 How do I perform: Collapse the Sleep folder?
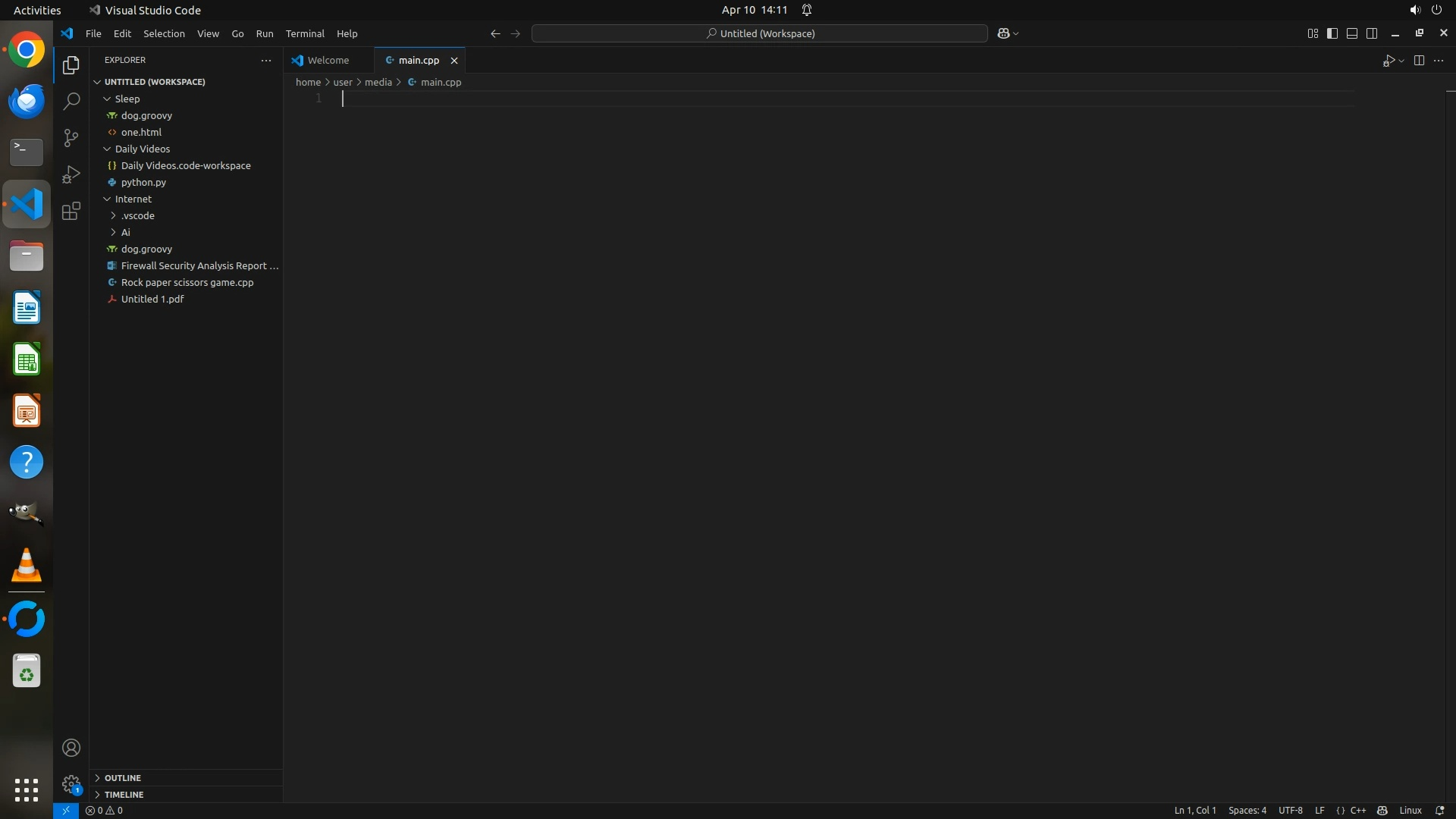pyautogui.click(x=108, y=99)
